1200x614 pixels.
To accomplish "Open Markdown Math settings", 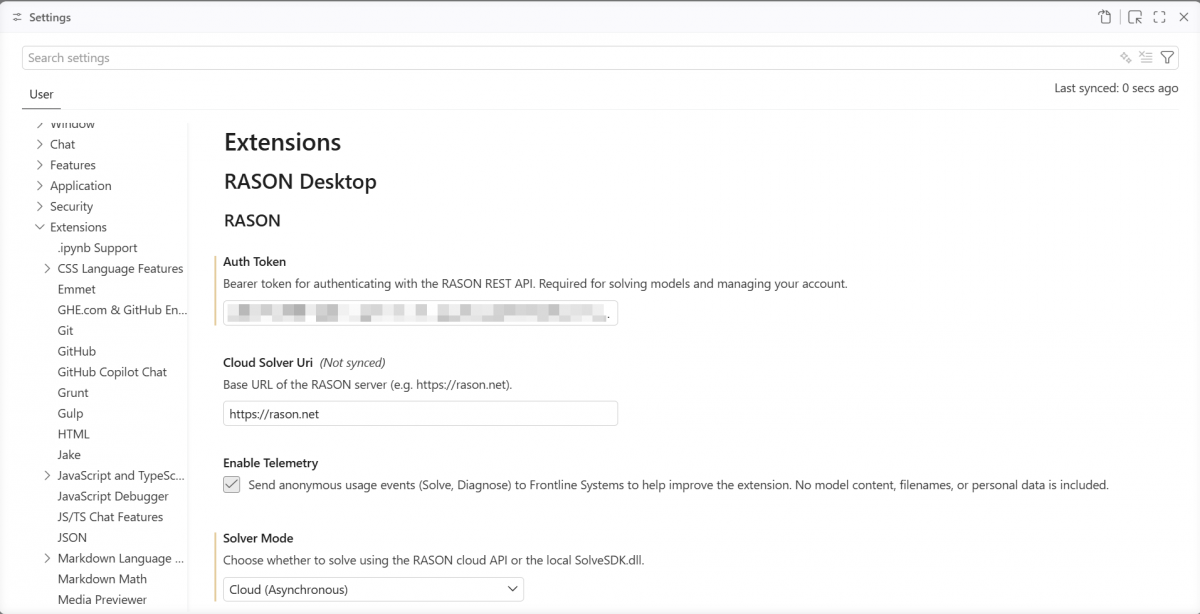I will tap(102, 579).
